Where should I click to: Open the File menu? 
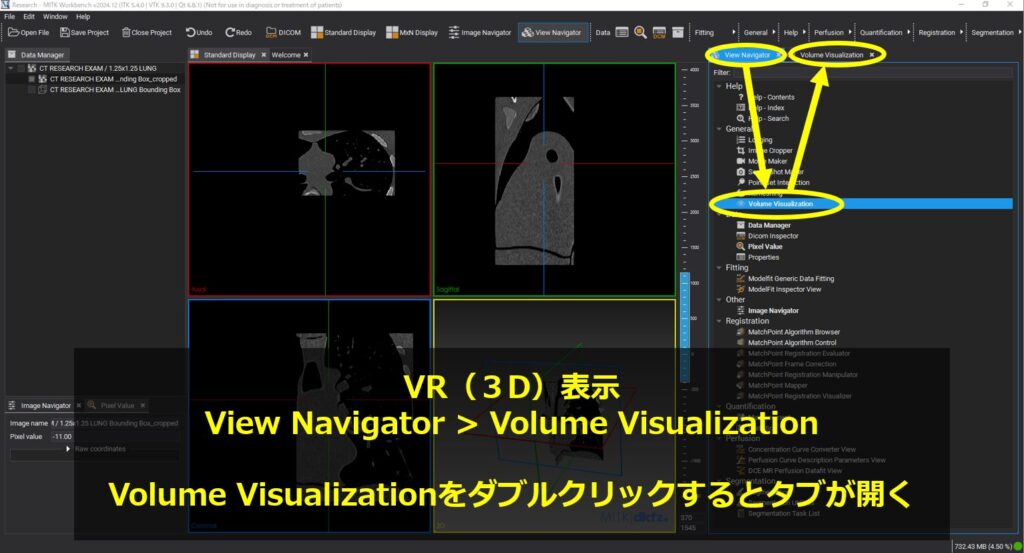click(10, 16)
